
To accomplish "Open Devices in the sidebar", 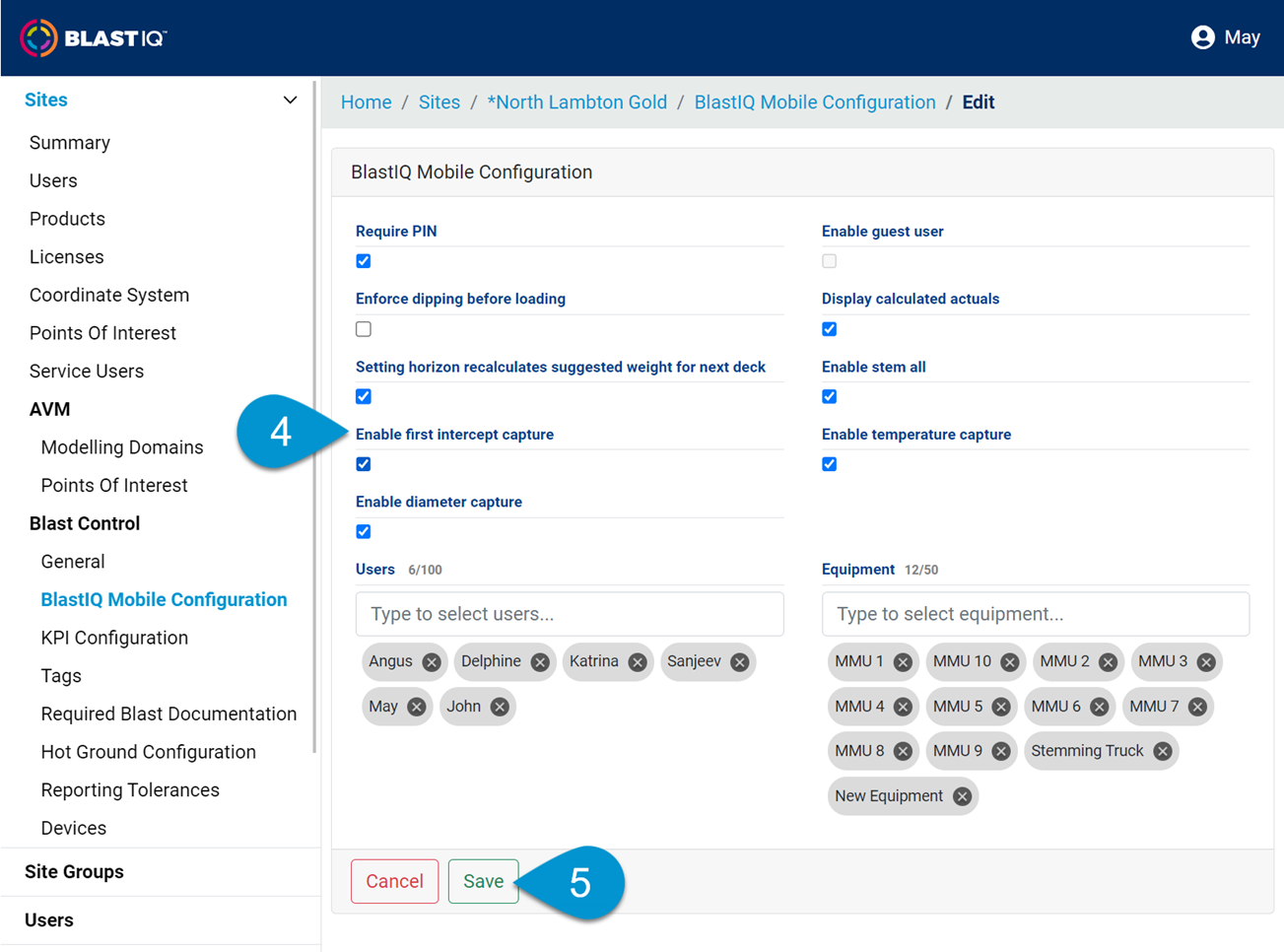I will click(x=74, y=829).
